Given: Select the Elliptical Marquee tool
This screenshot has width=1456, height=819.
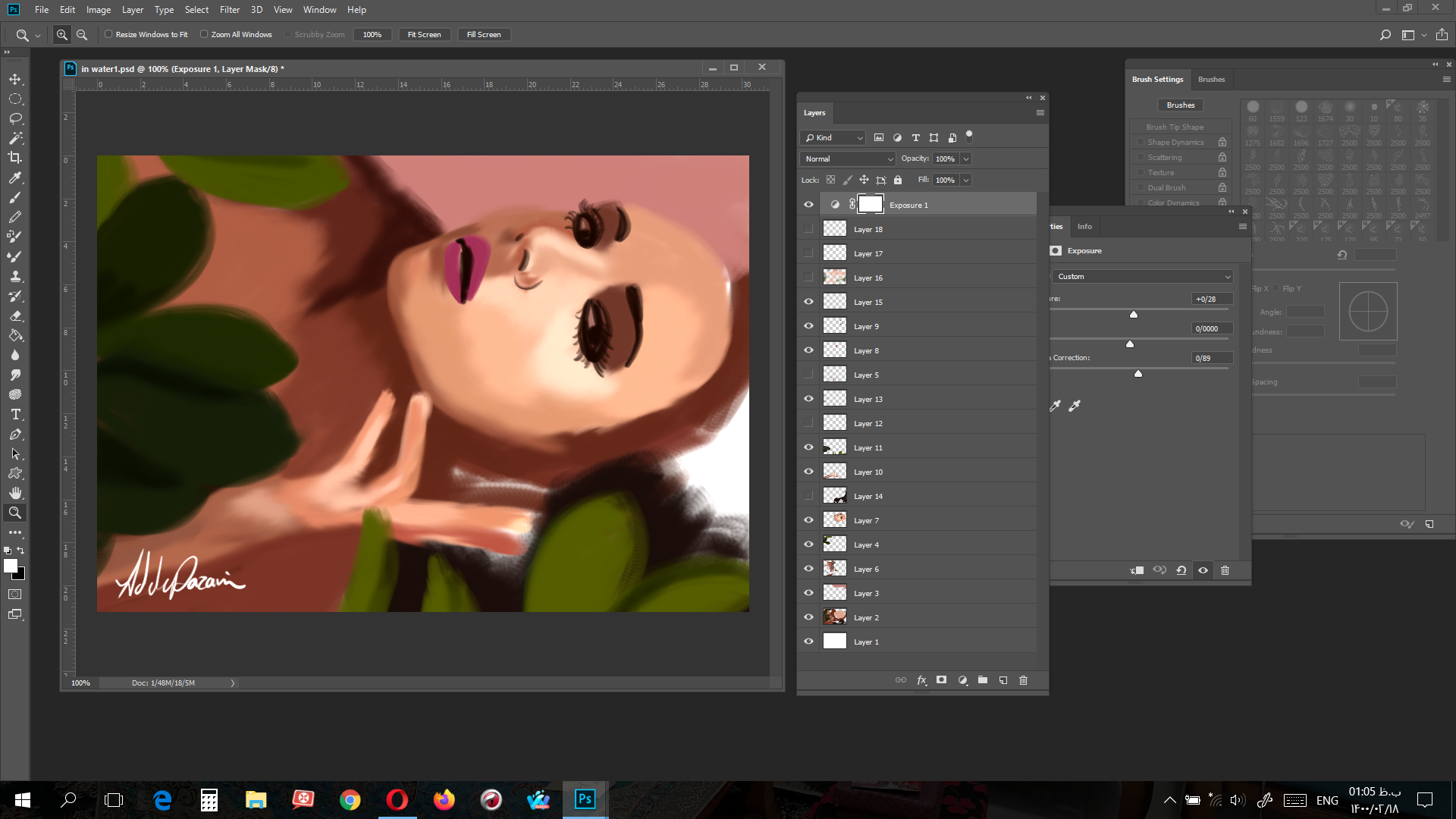Looking at the screenshot, I should pos(15,99).
